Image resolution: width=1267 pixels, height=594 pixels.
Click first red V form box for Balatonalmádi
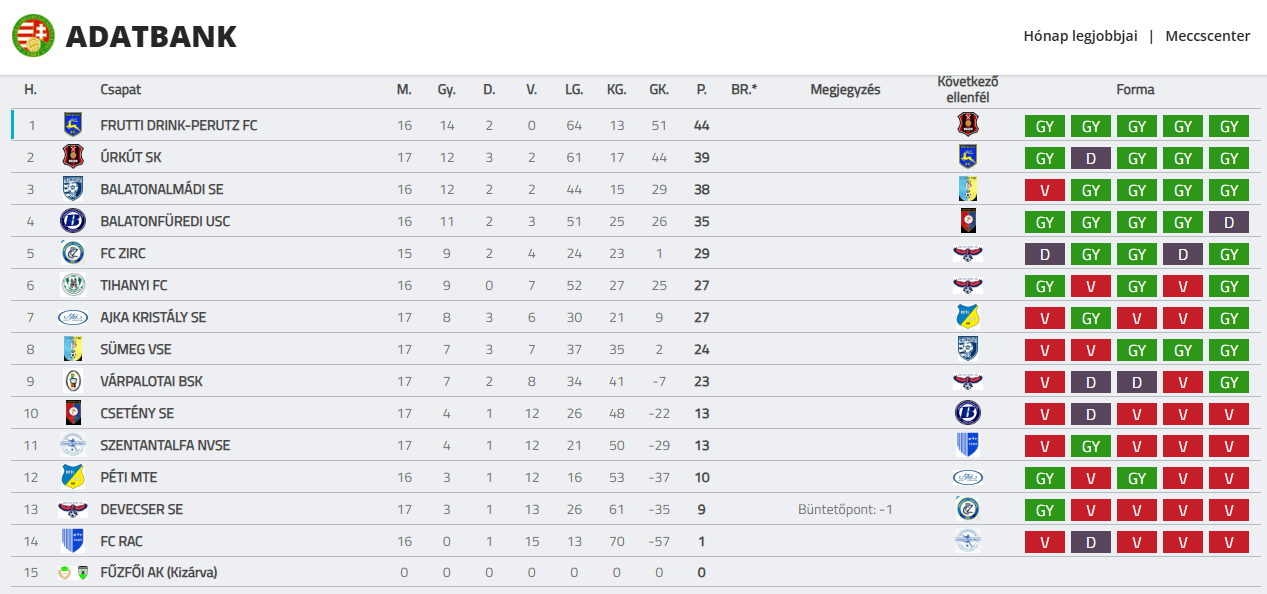(1044, 190)
